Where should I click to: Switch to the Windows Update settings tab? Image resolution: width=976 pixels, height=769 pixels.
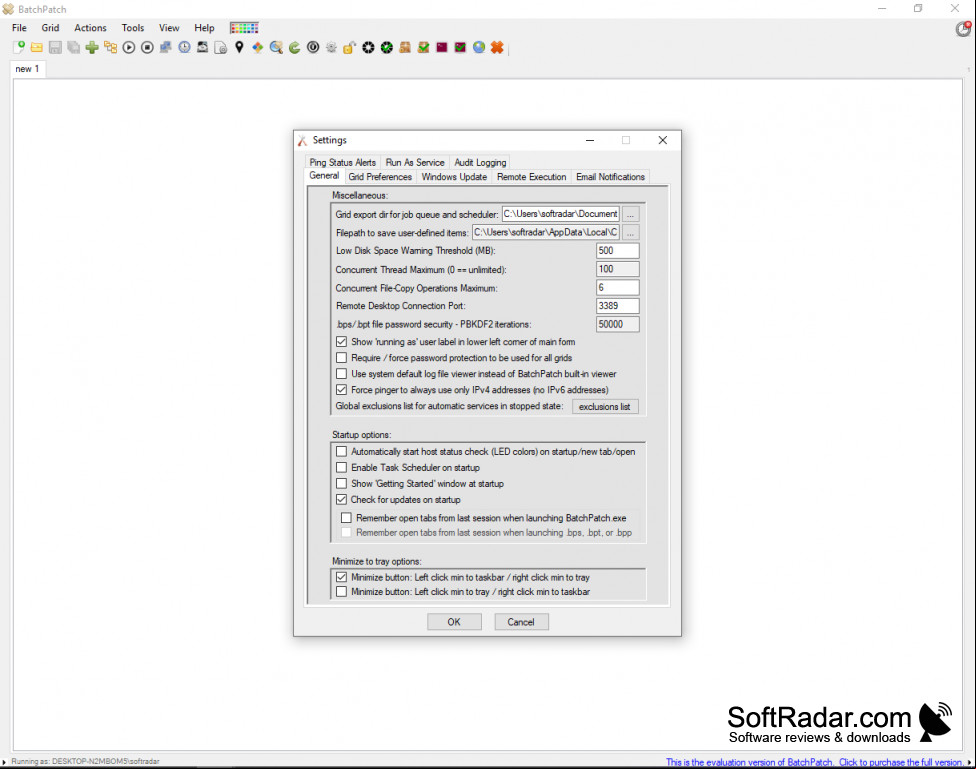454,177
